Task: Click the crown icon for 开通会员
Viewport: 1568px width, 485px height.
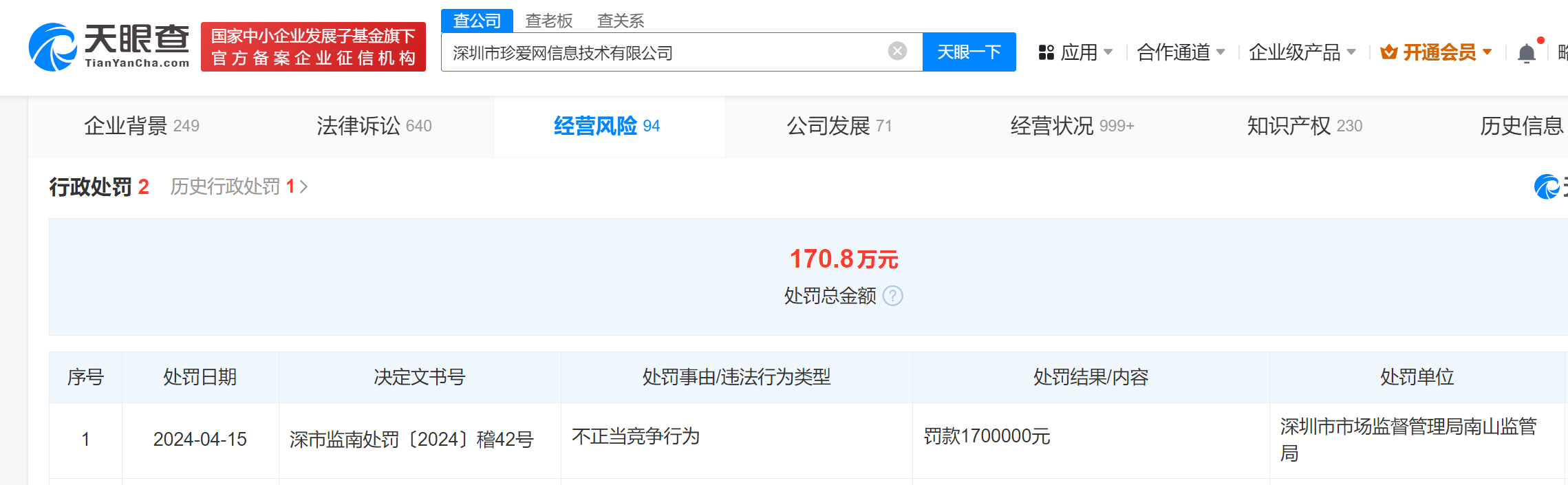Action: [x=1388, y=52]
